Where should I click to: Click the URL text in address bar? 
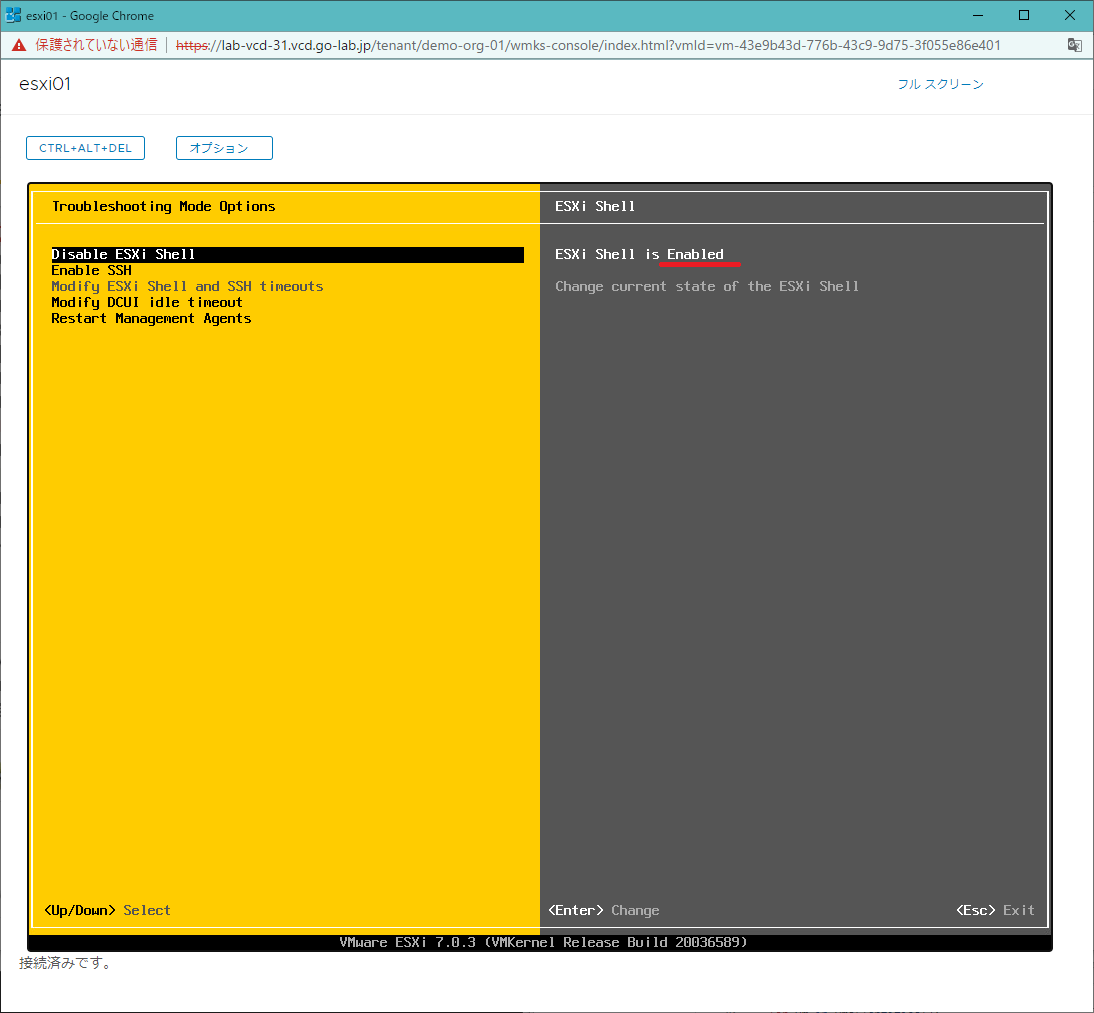click(x=588, y=45)
